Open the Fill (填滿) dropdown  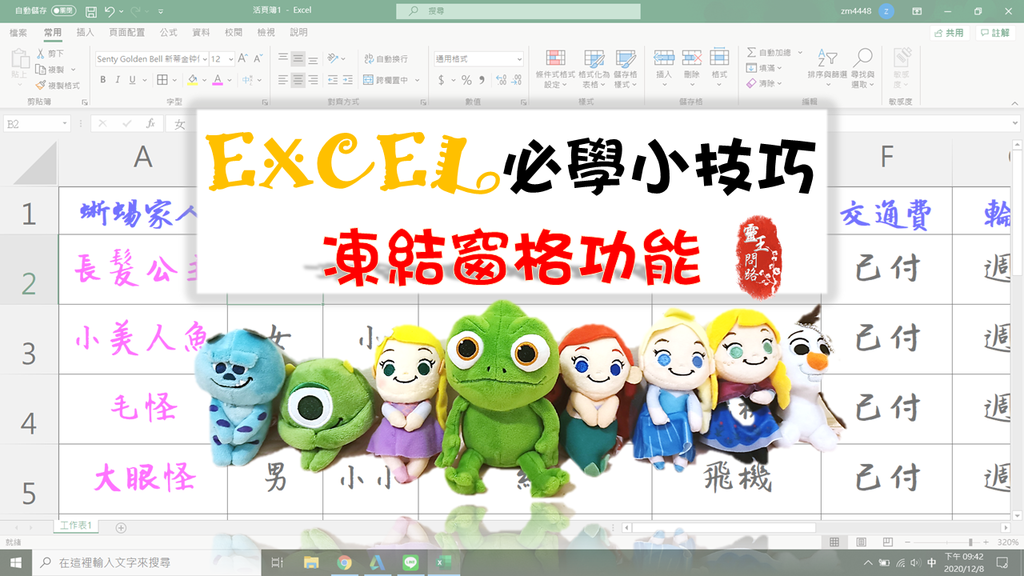click(765, 68)
